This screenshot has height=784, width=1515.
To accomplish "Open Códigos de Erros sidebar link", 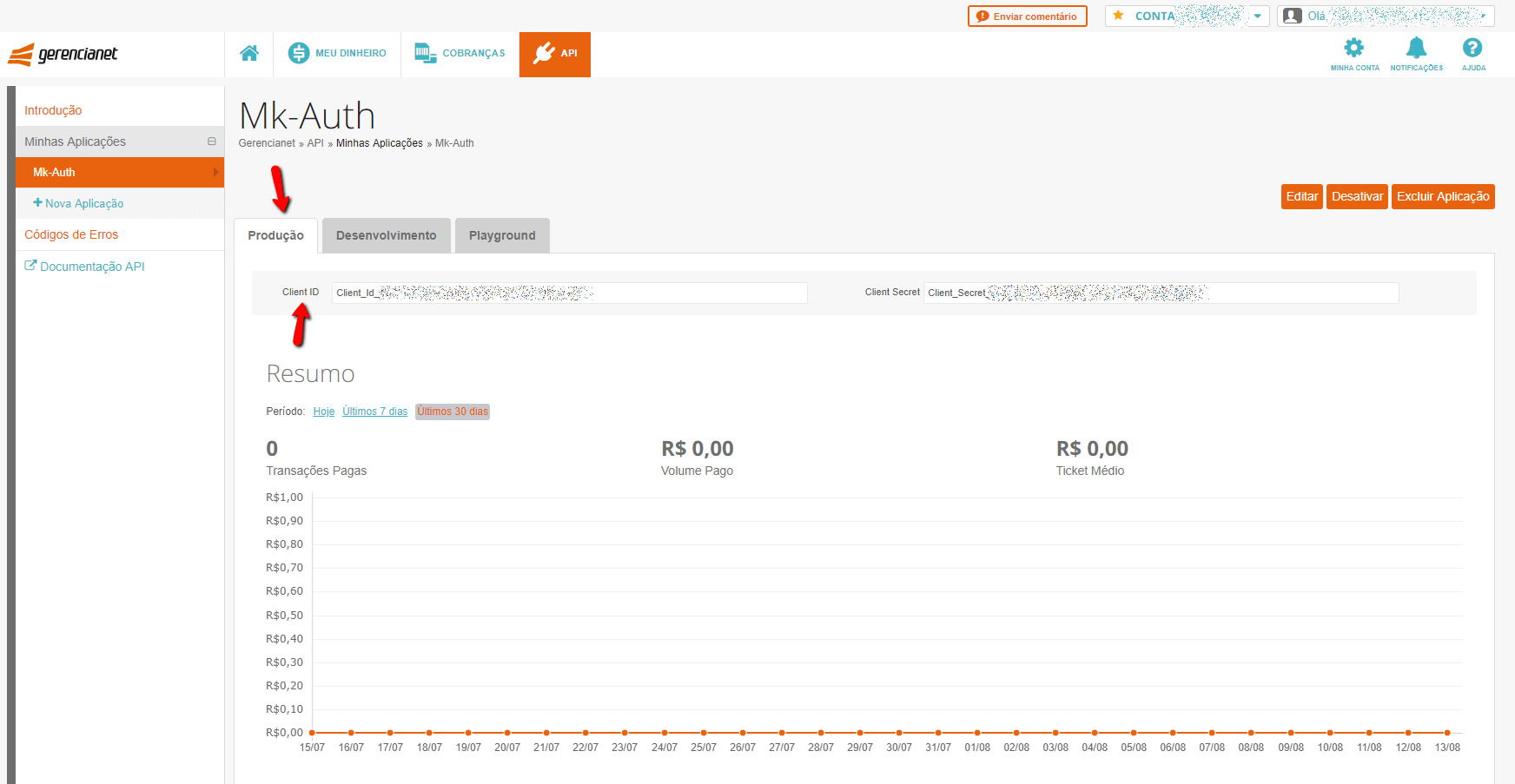I will (71, 234).
